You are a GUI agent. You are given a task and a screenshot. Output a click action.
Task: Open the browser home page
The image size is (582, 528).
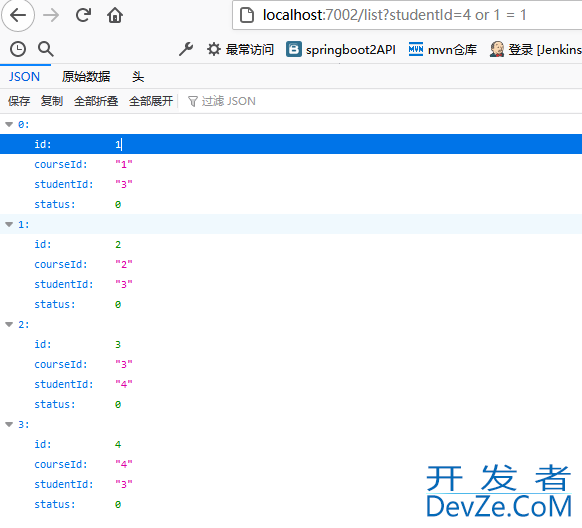point(115,15)
